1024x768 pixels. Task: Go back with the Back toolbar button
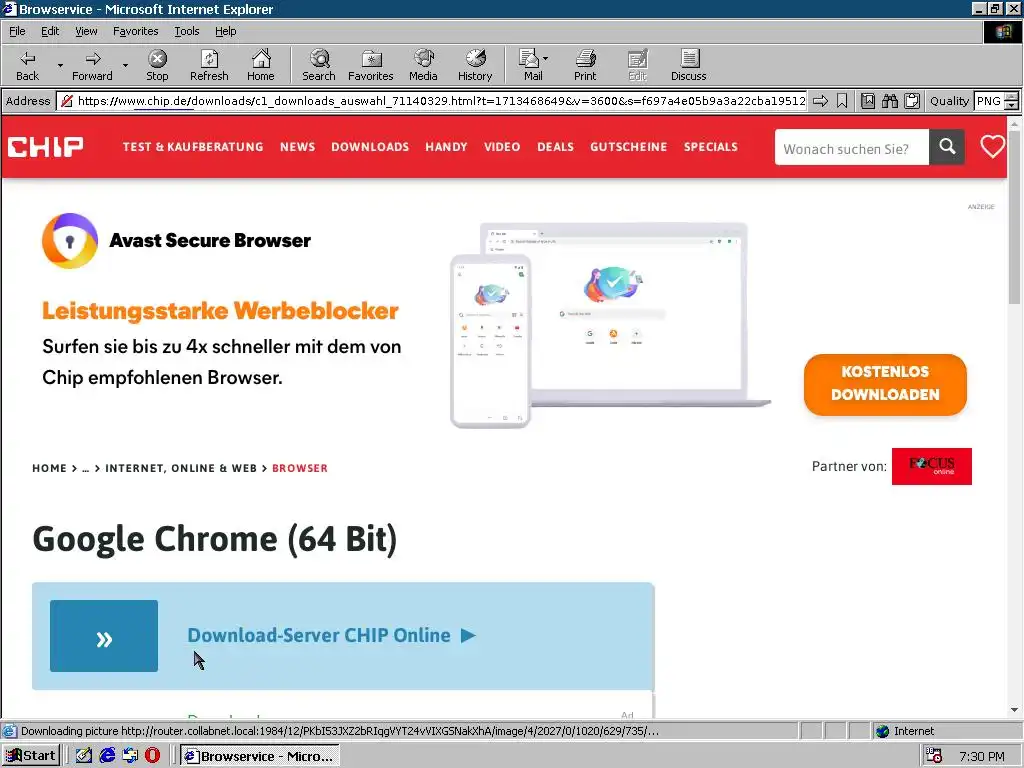pyautogui.click(x=27, y=65)
